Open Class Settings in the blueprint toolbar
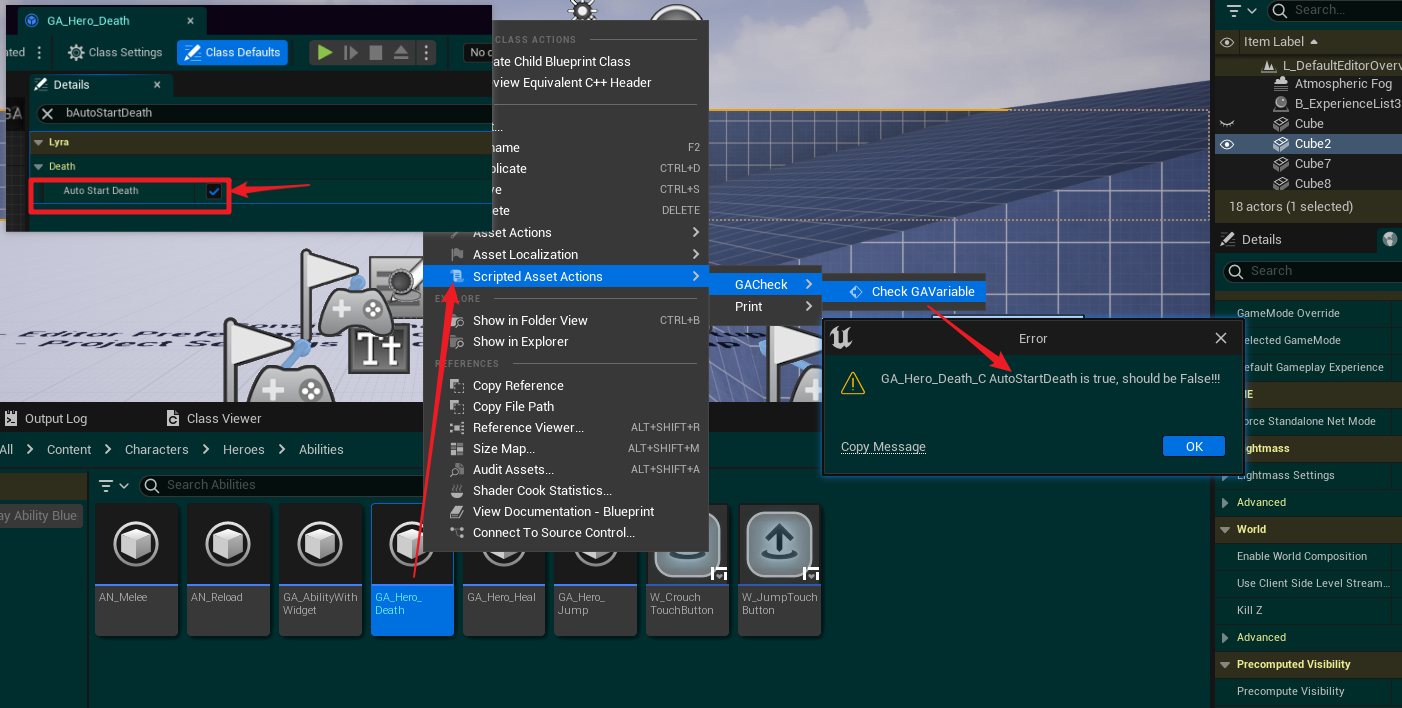The image size is (1402, 708). click(x=114, y=52)
